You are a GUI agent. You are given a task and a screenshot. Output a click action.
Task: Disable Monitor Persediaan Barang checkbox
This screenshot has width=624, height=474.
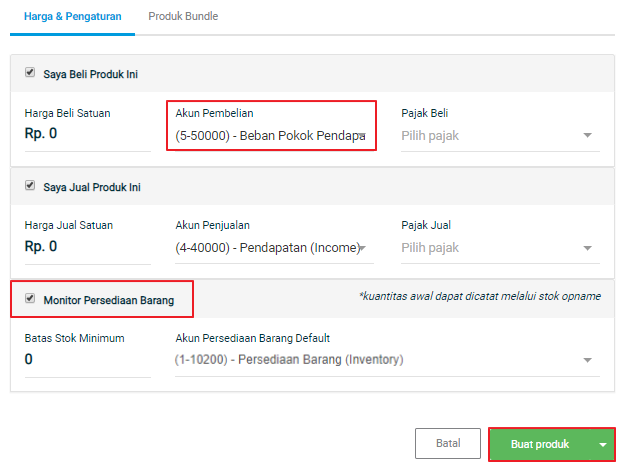click(x=30, y=298)
